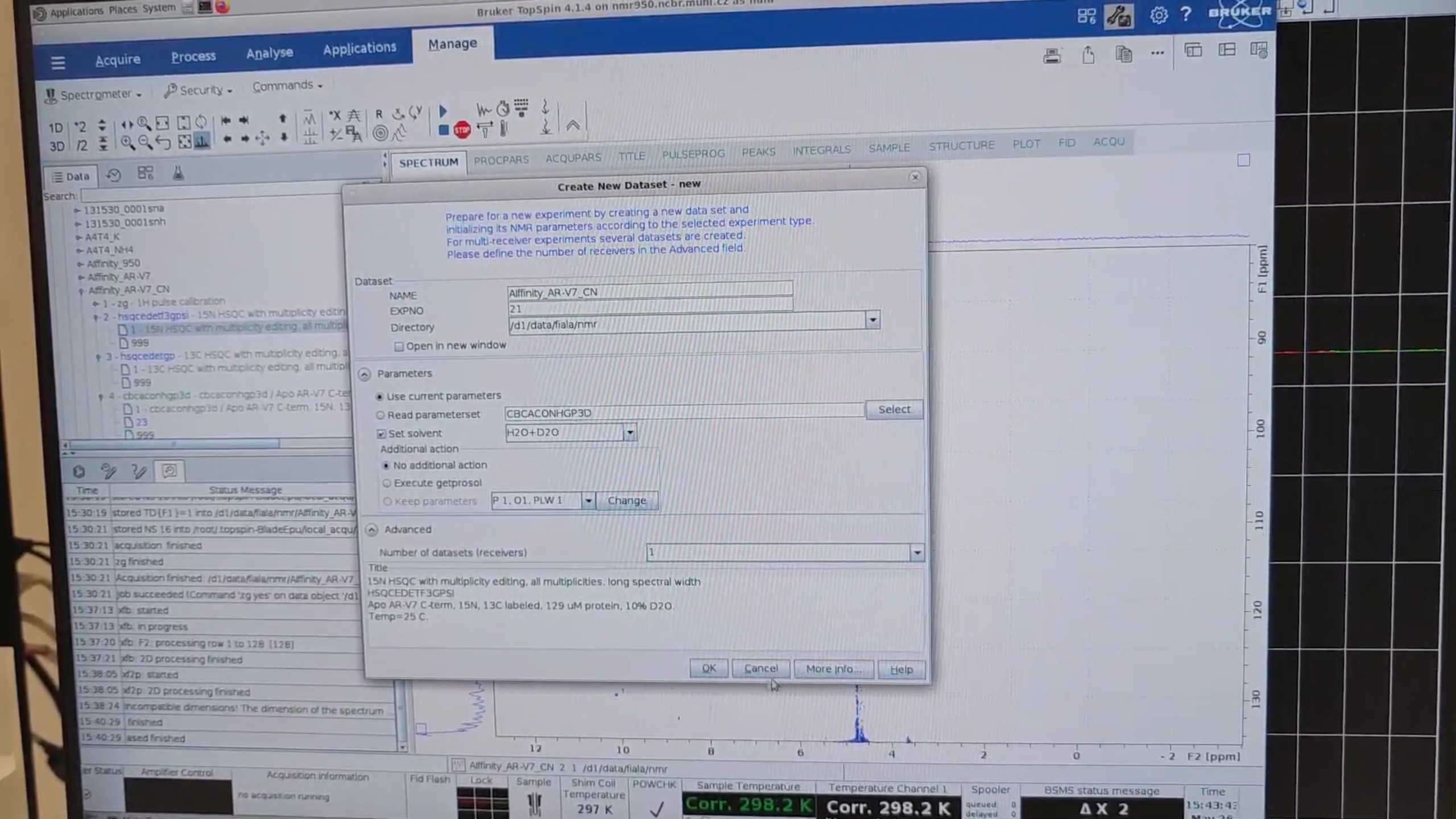1456x819 pixels.
Task: Click the print icon in top toolbar
Action: pyautogui.click(x=1052, y=56)
